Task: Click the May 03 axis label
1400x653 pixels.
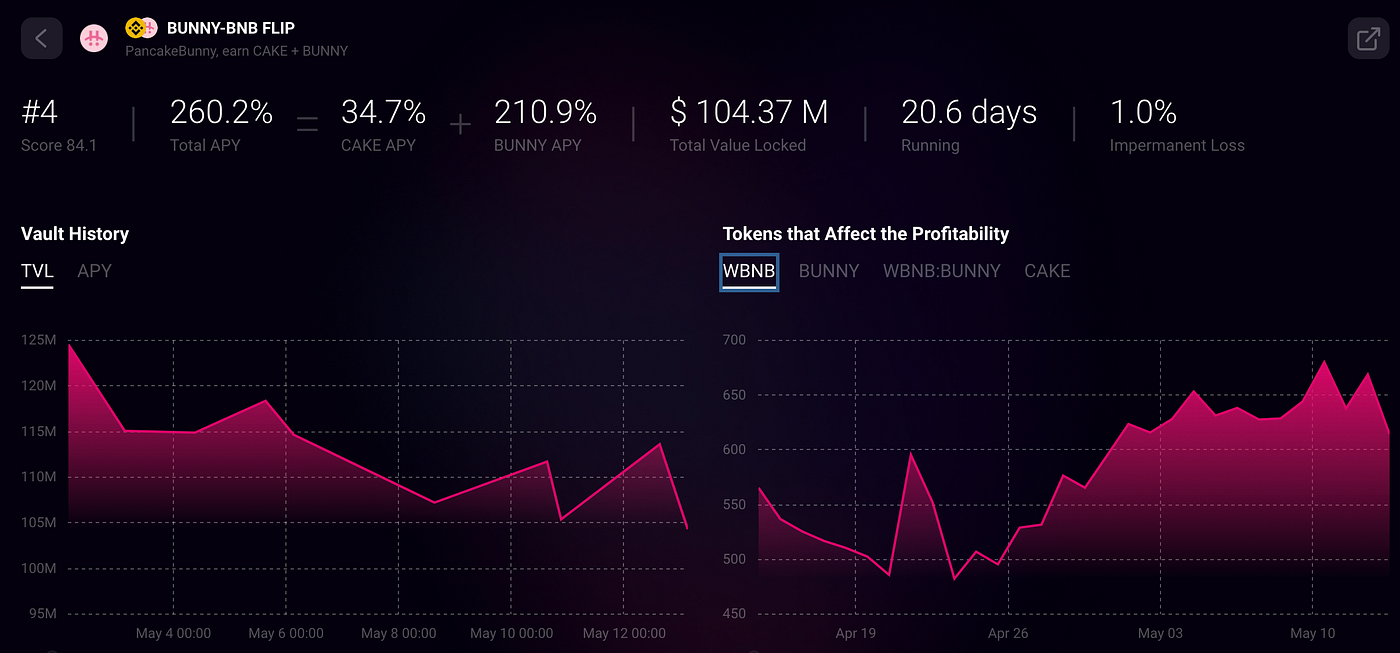Action: point(1160,633)
